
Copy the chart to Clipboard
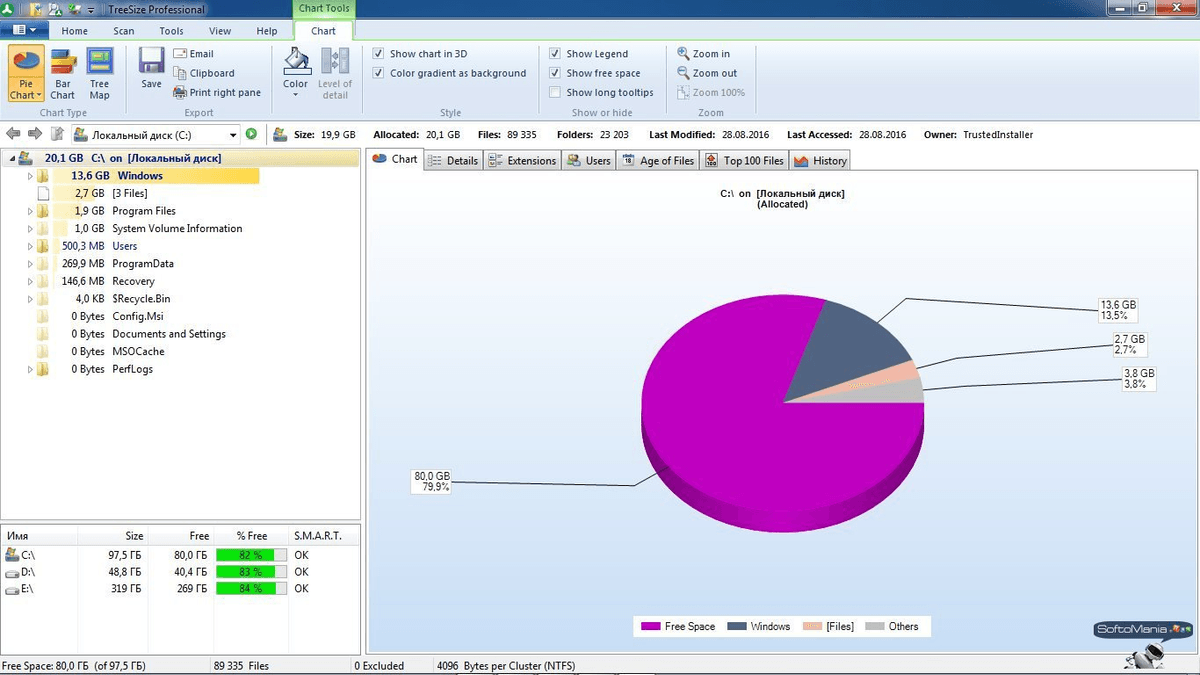(x=207, y=72)
